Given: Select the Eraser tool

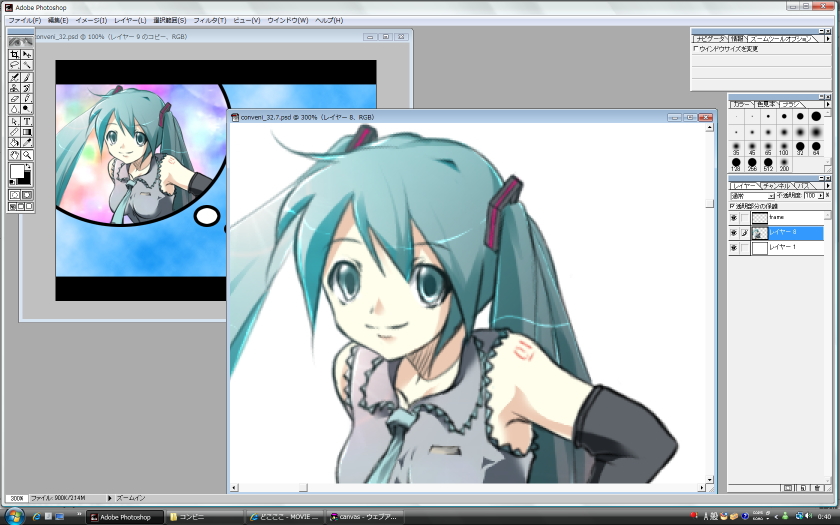Looking at the screenshot, I should pos(14,99).
